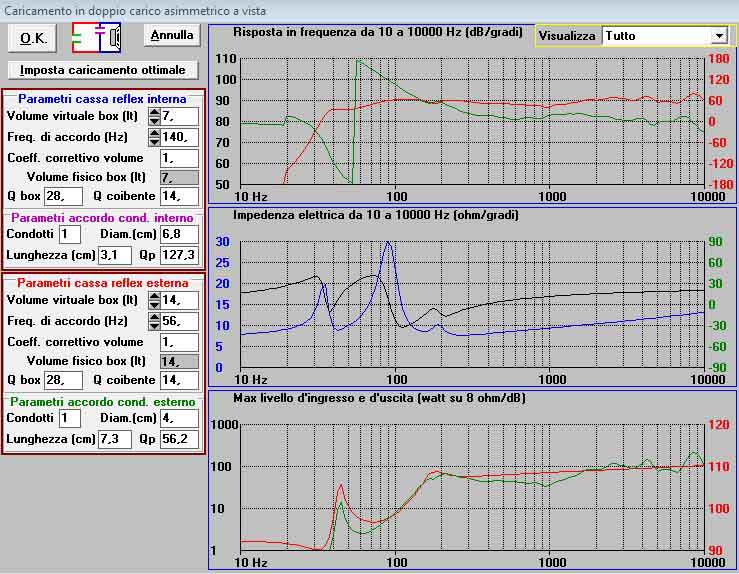739x574 pixels.
Task: Click esterna Q box field (28)
Action: (63, 380)
